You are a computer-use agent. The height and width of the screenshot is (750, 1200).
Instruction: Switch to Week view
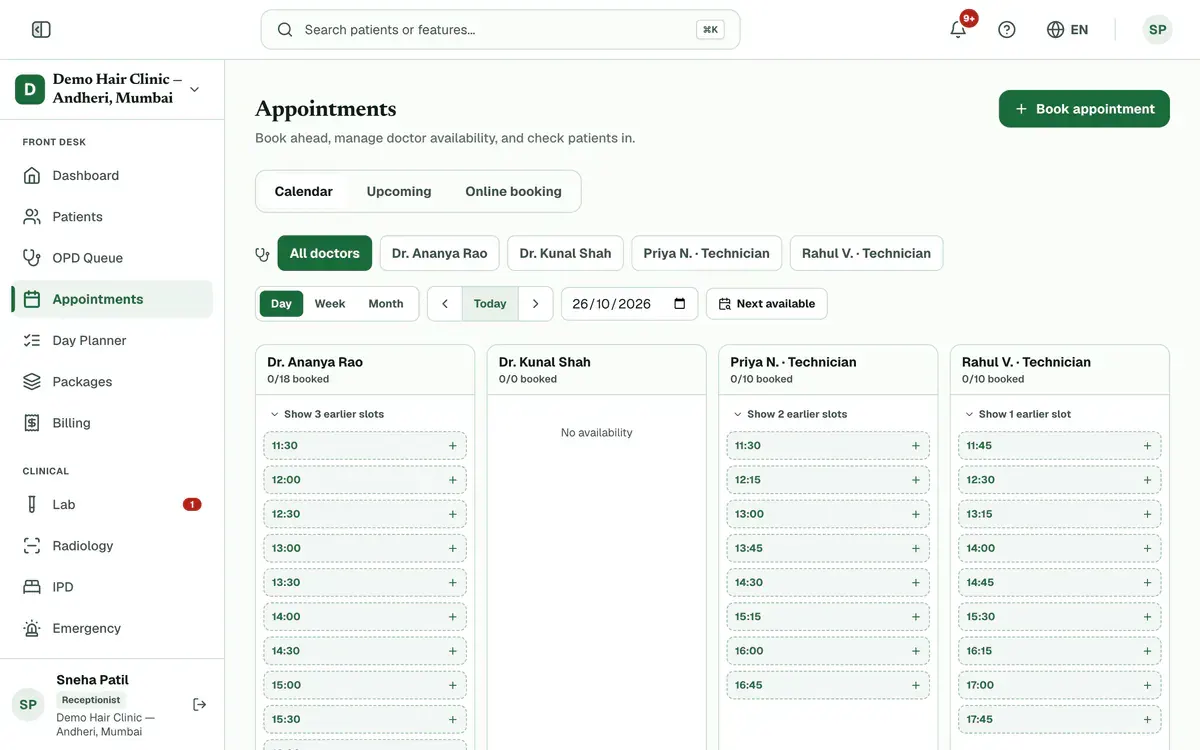(330, 304)
